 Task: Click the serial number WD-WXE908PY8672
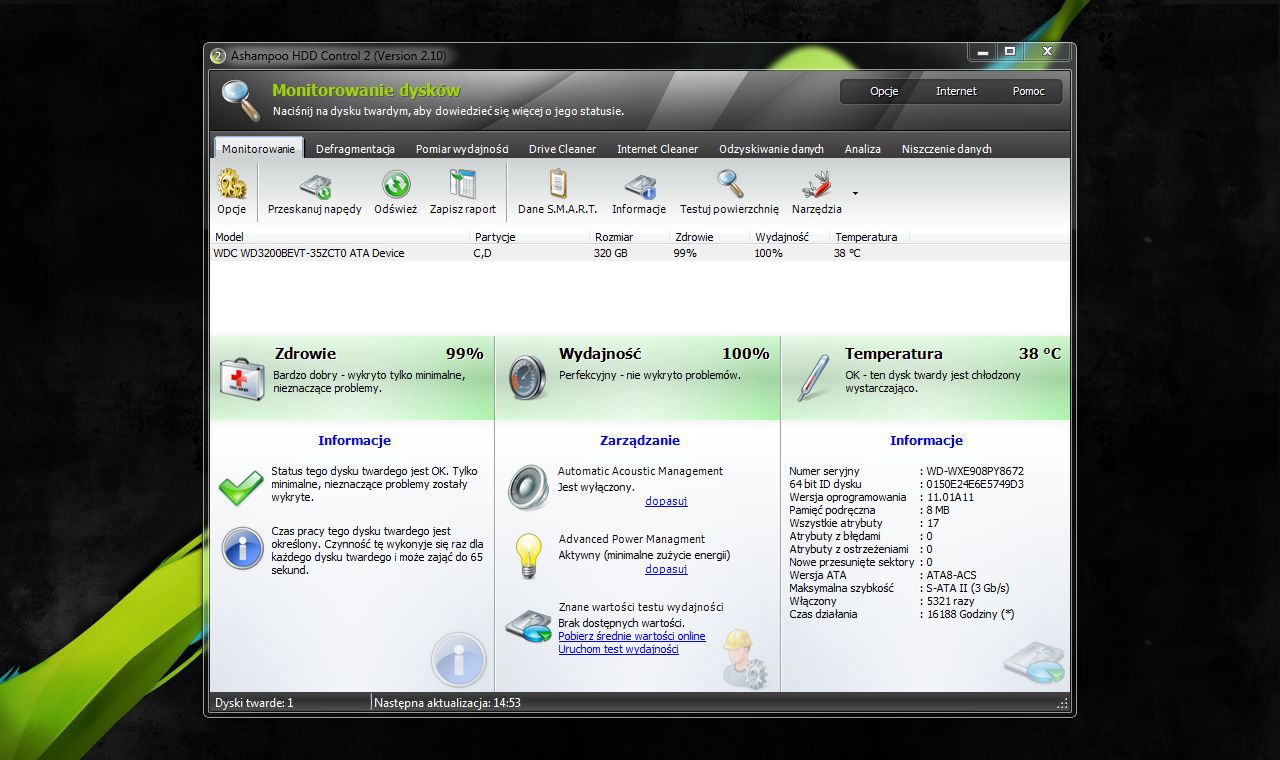[x=975, y=471]
